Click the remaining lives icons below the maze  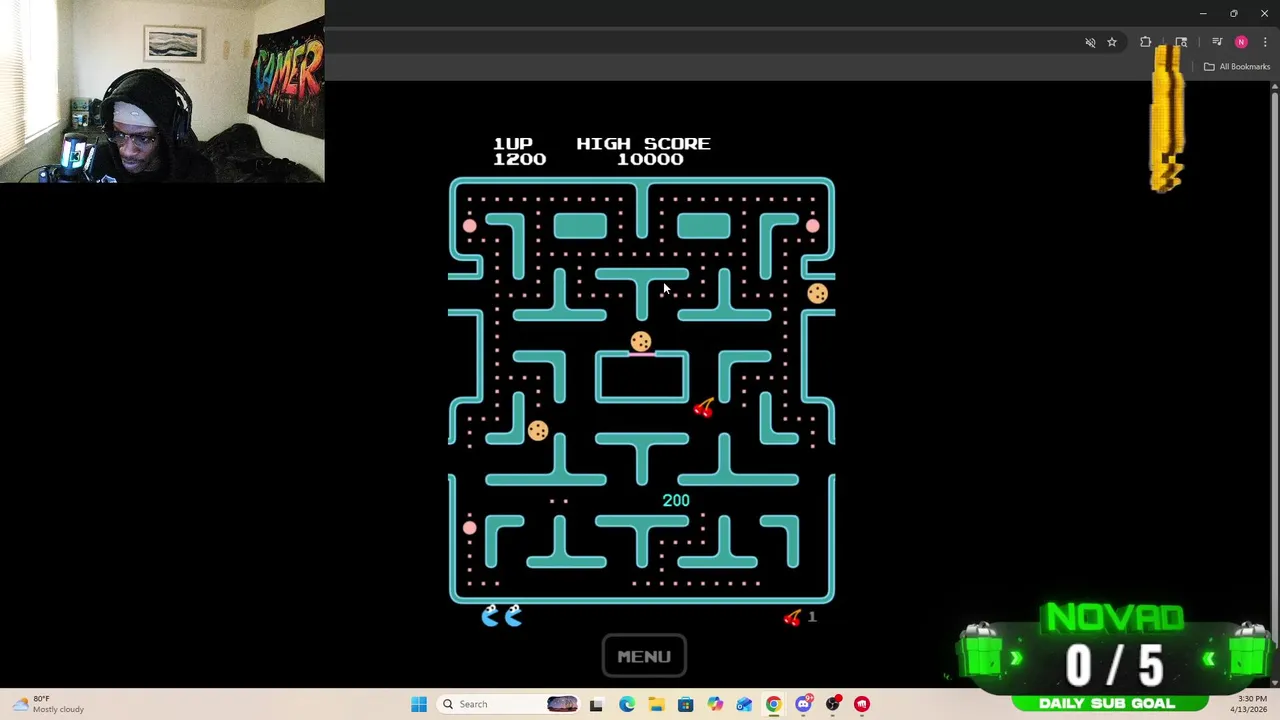pos(502,616)
